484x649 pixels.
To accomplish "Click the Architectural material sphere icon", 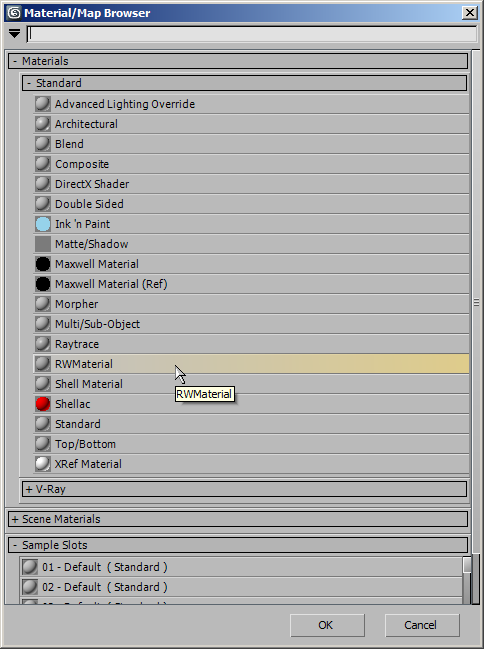I will tap(43, 124).
